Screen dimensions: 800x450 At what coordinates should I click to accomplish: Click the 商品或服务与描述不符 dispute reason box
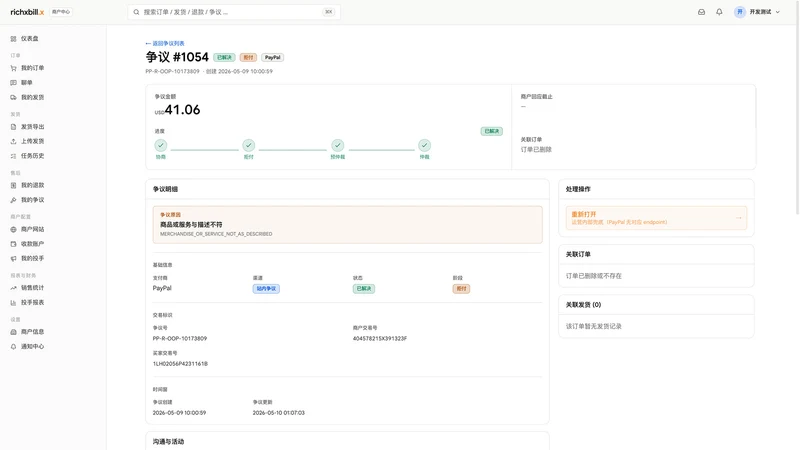pos(347,224)
